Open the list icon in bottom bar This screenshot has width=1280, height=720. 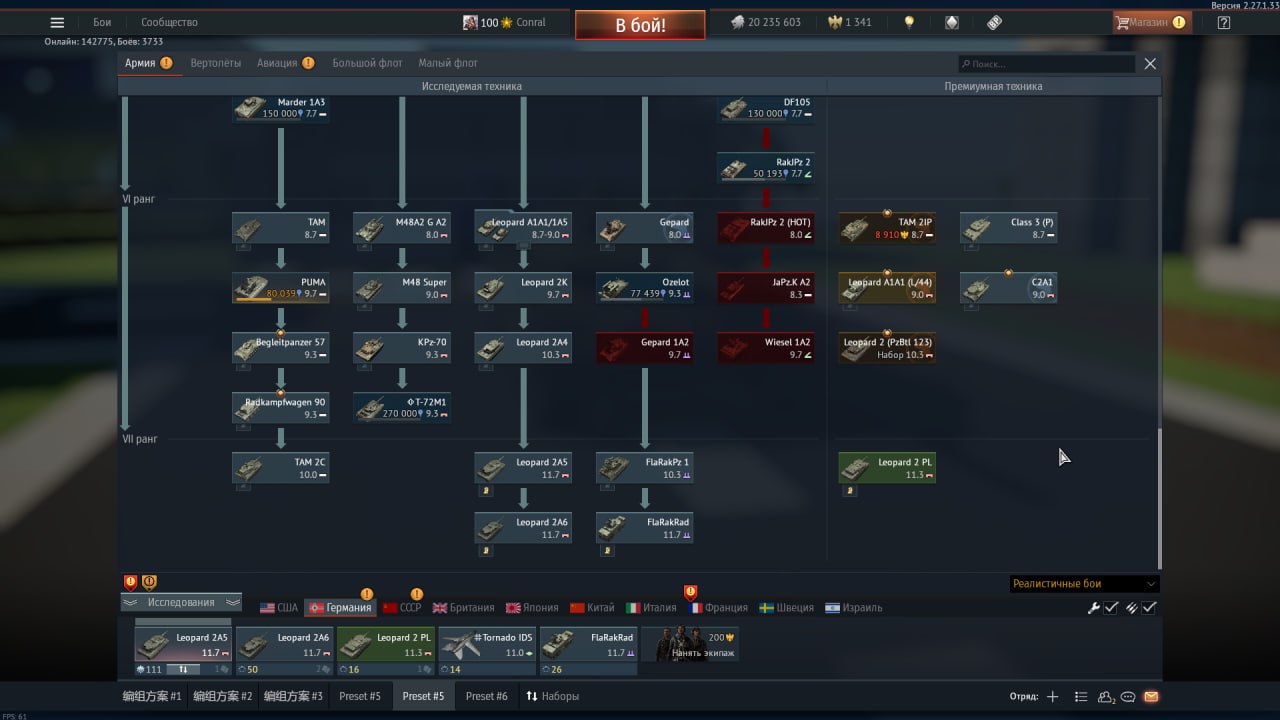click(x=1081, y=697)
